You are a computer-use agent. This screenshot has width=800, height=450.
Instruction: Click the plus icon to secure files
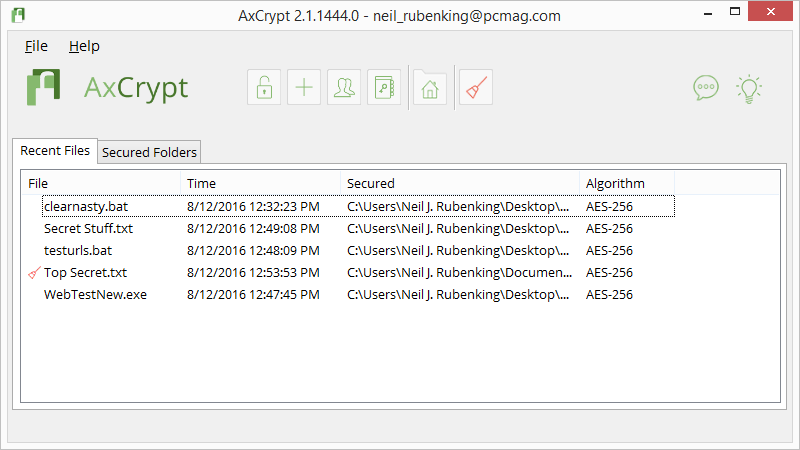[x=304, y=87]
